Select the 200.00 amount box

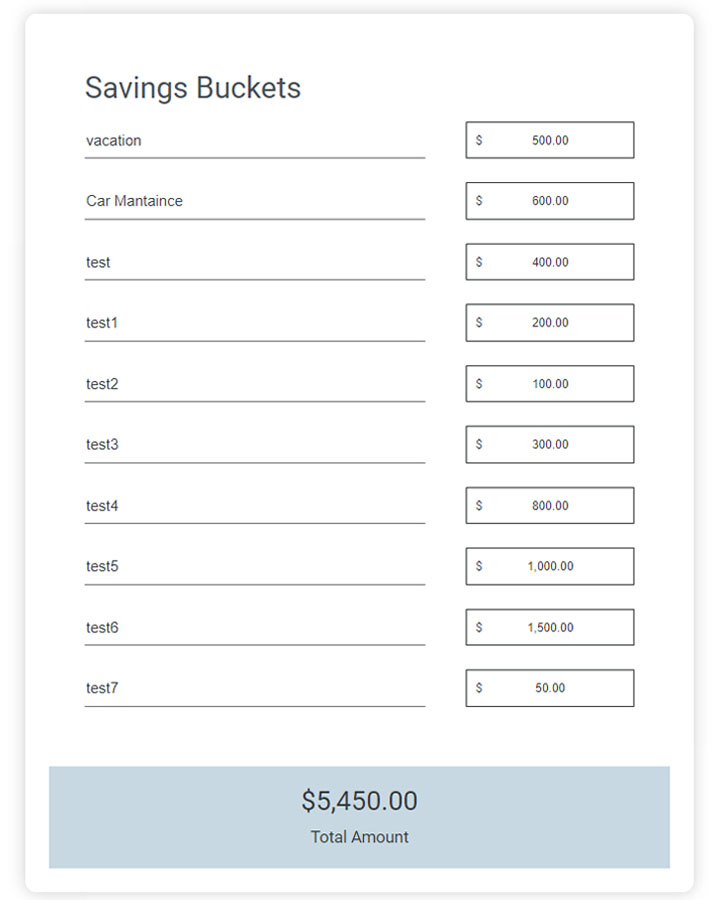pyautogui.click(x=550, y=323)
